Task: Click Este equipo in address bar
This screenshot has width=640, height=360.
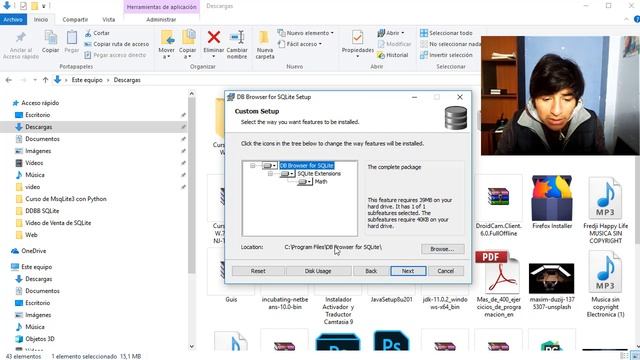Action: point(87,80)
